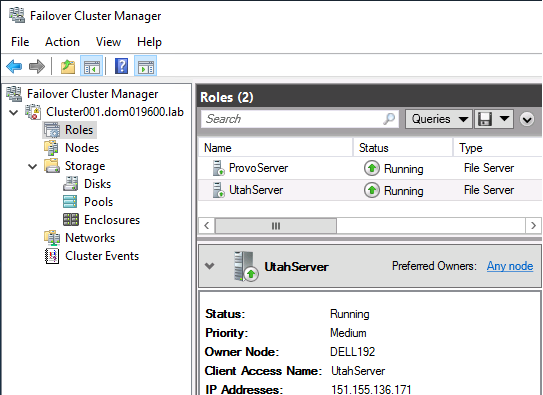This screenshot has width=543, height=395.
Task: Click the roles list horizontal scrollbar thumb
Action: [x=276, y=226]
